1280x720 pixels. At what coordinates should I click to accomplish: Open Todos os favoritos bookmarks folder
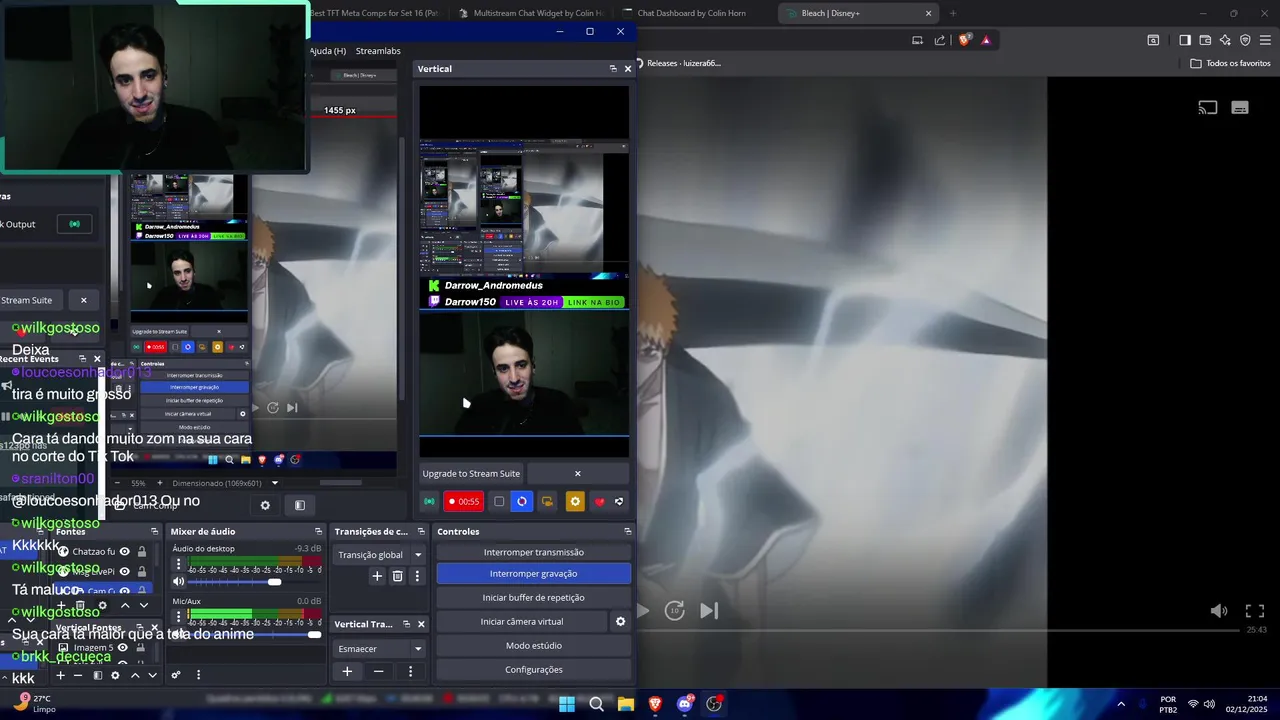(x=1231, y=63)
